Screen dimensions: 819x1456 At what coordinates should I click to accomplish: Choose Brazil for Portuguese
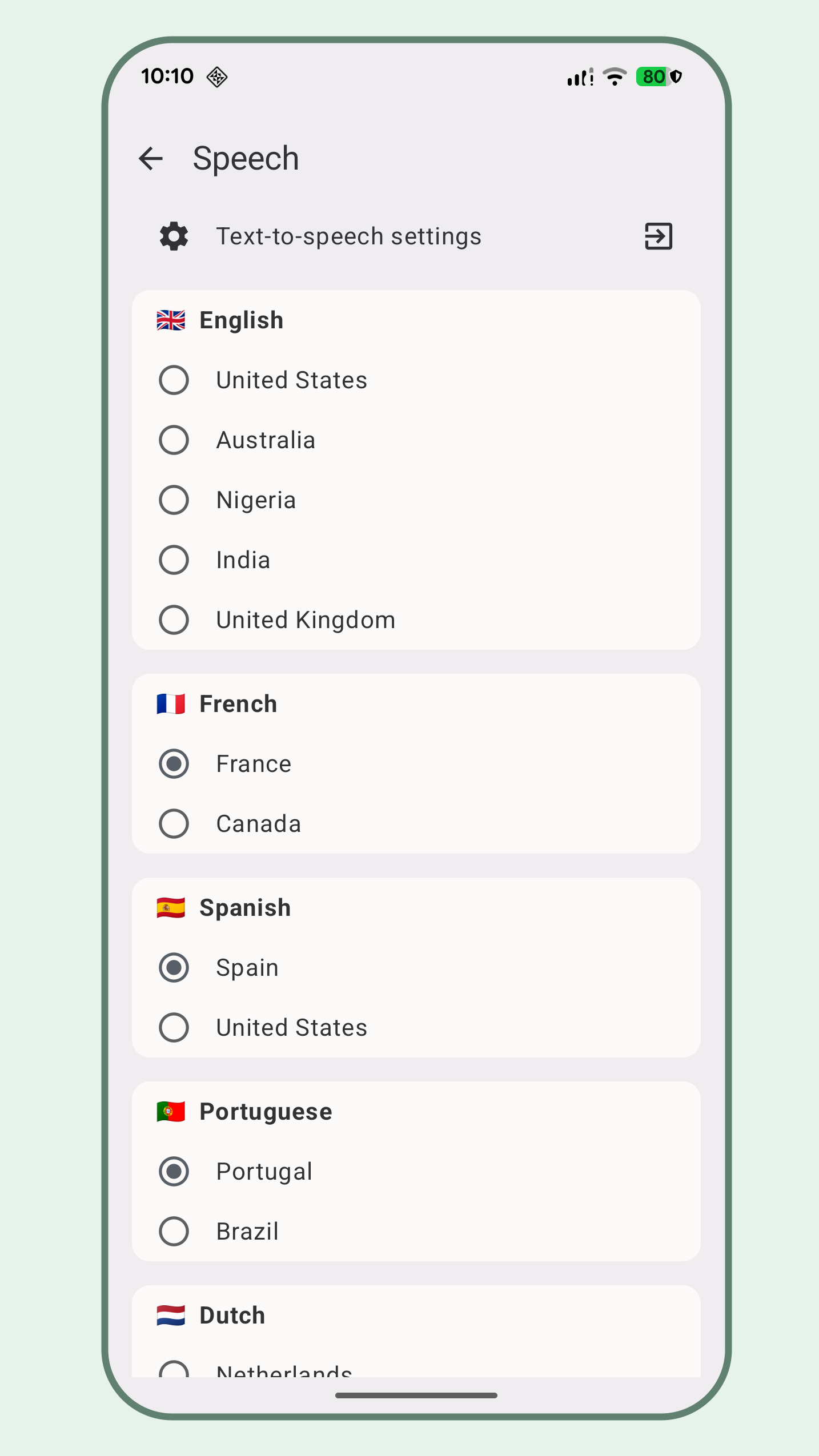click(x=174, y=1232)
